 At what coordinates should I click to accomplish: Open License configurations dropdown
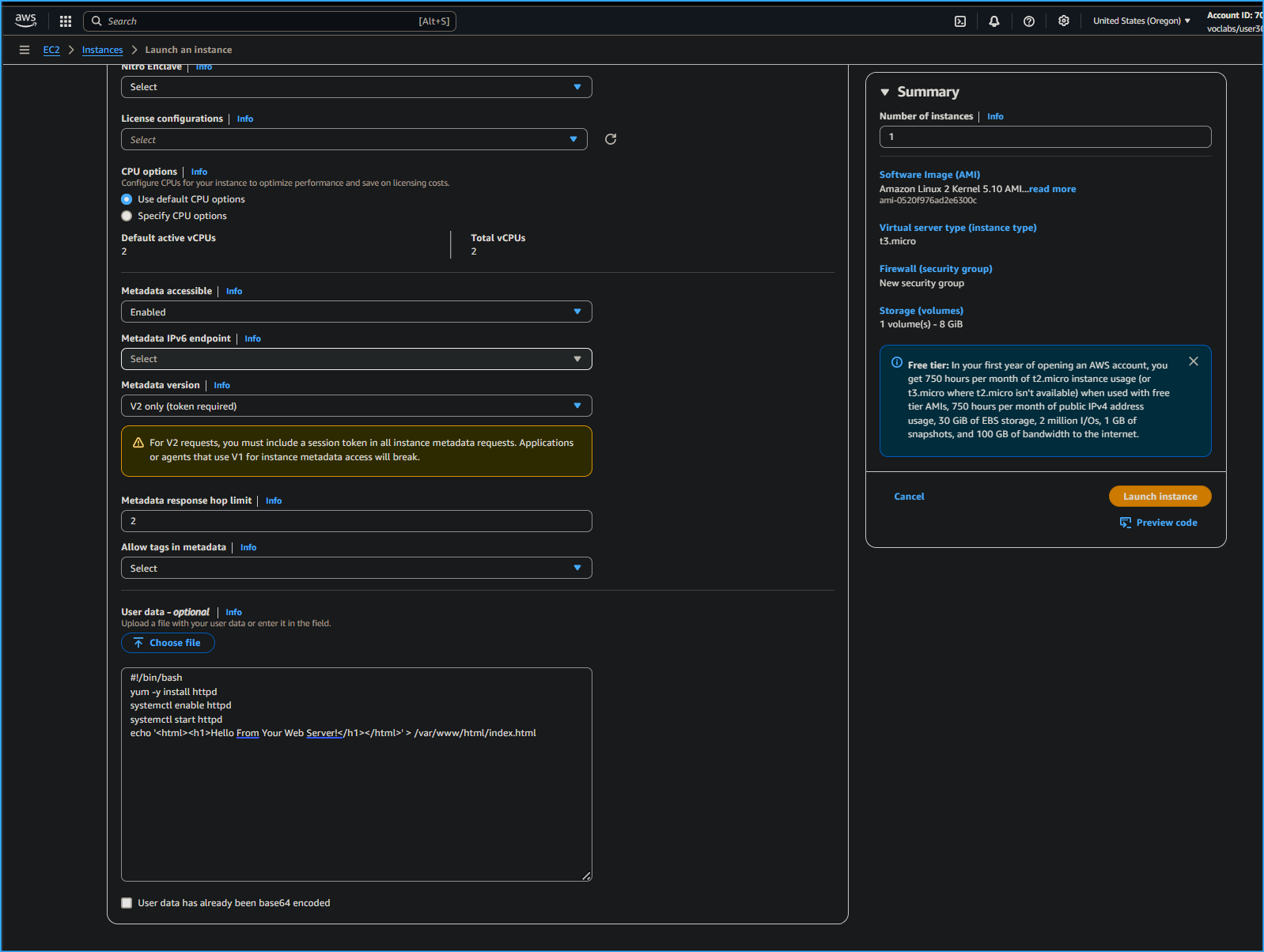tap(354, 139)
